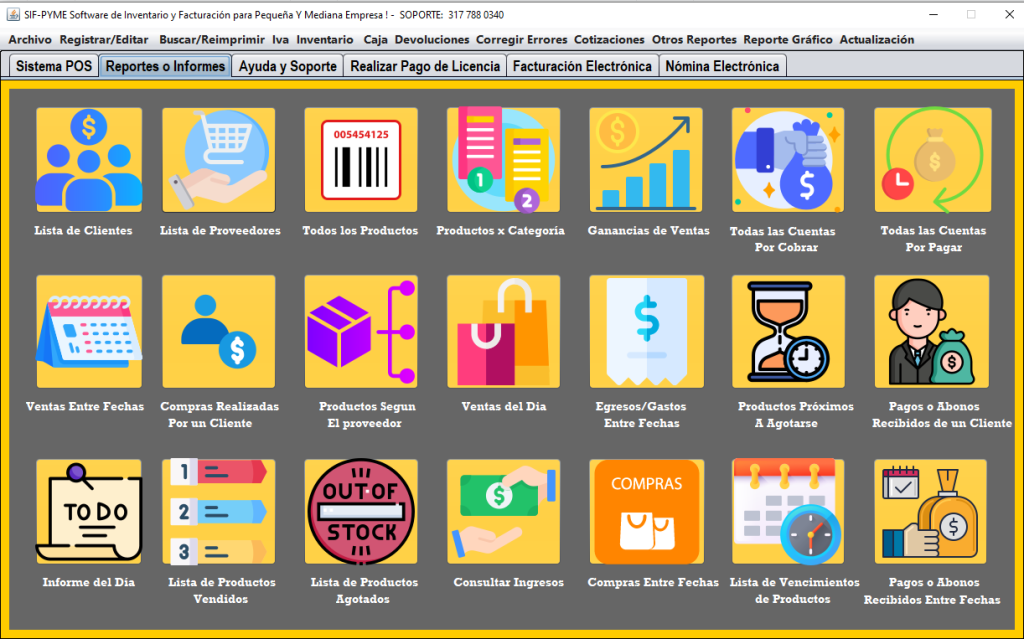The height and width of the screenshot is (639, 1024).
Task: Launch Ventas del Día shopping bags icon
Action: coord(503,331)
